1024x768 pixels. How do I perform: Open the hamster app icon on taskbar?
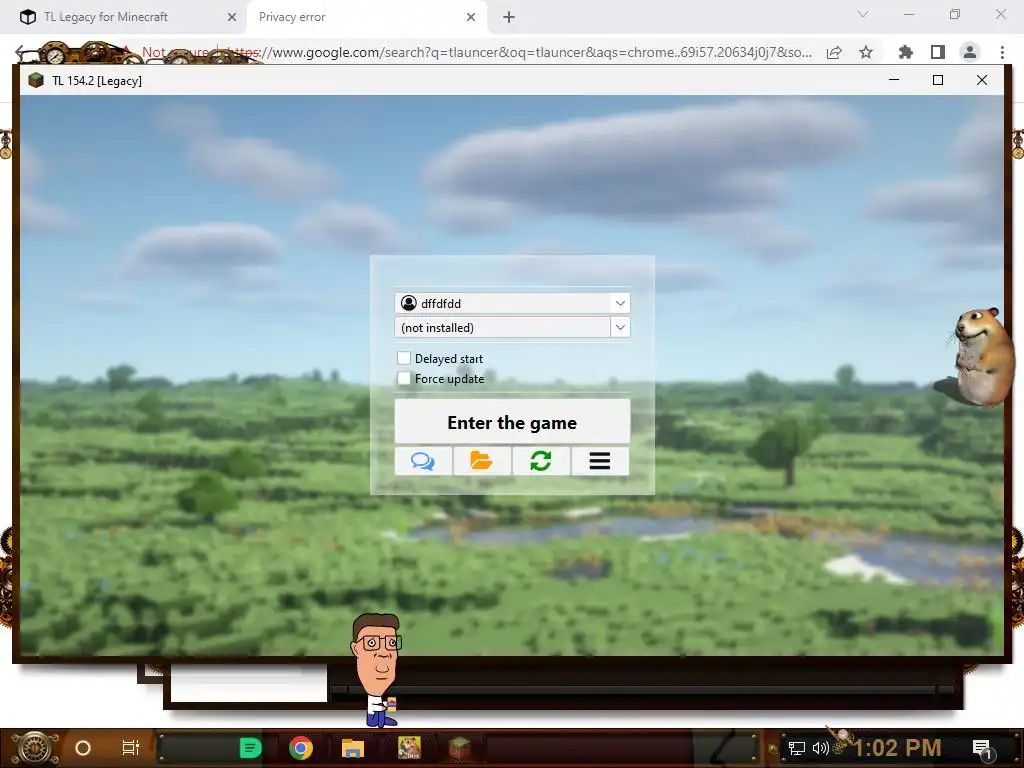click(x=409, y=748)
